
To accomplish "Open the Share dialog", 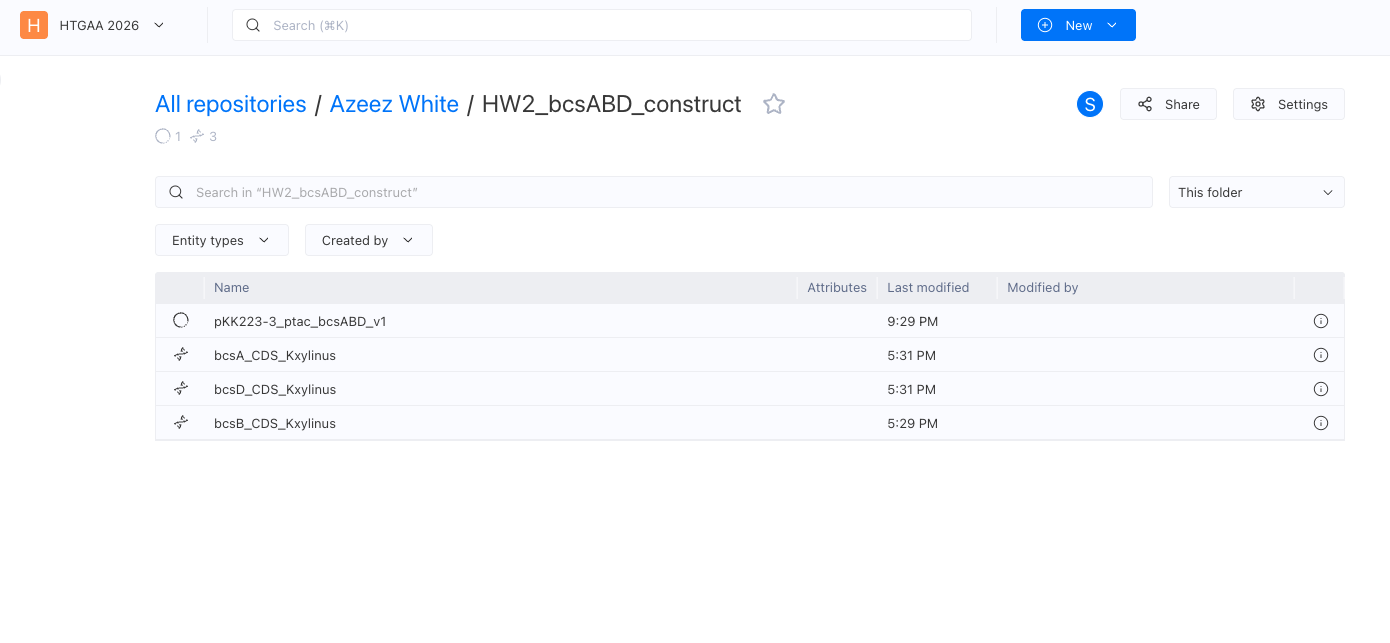I will (1168, 104).
